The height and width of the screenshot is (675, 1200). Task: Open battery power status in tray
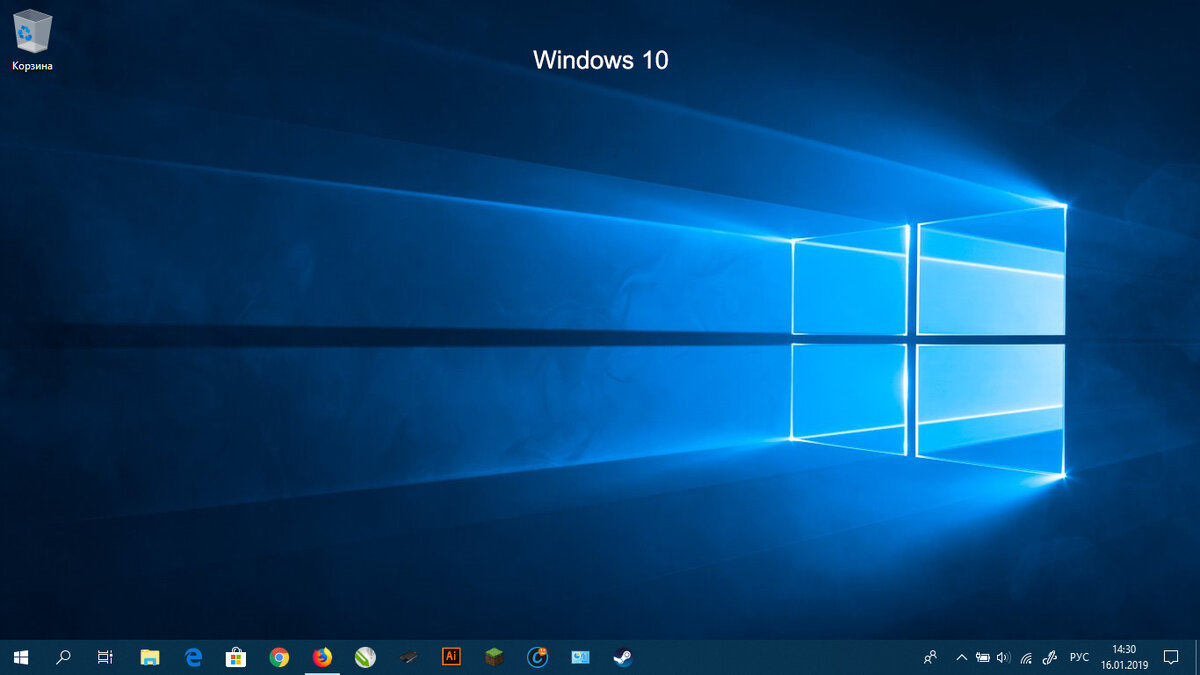pos(983,657)
